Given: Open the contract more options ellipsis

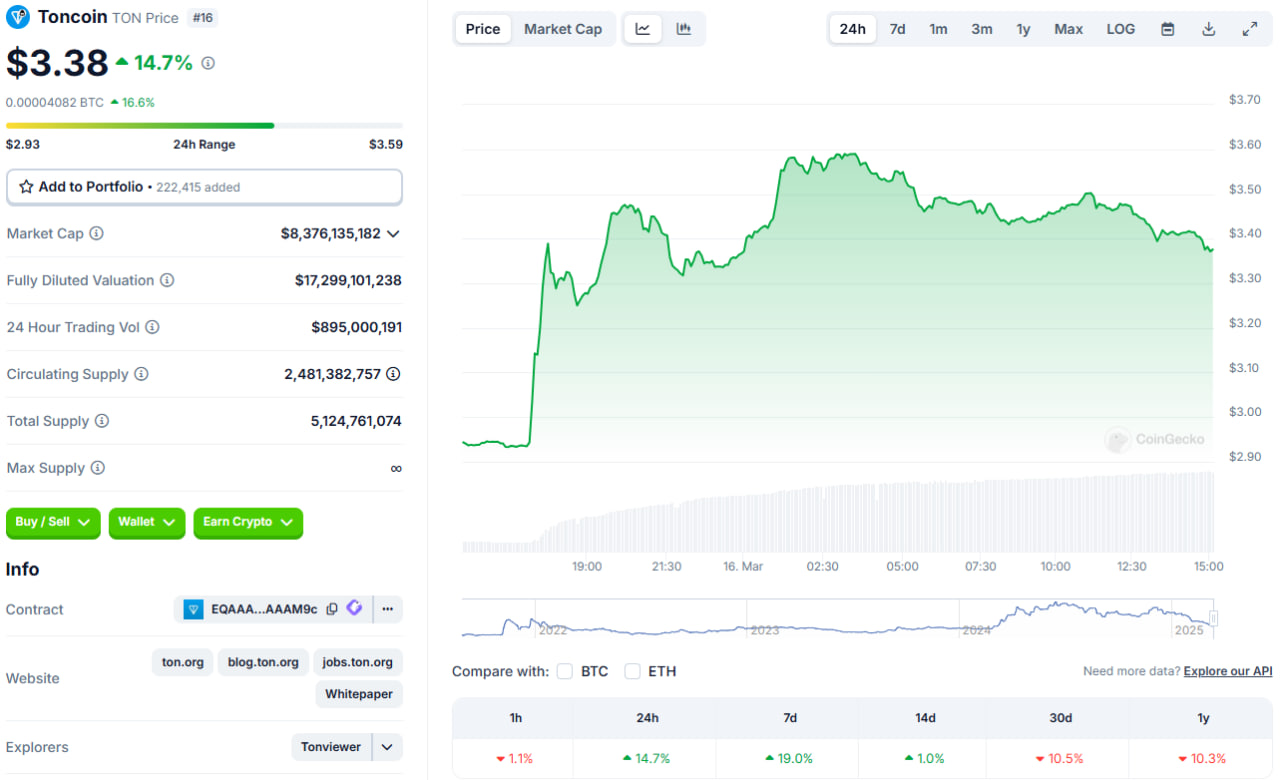Looking at the screenshot, I should tap(387, 609).
